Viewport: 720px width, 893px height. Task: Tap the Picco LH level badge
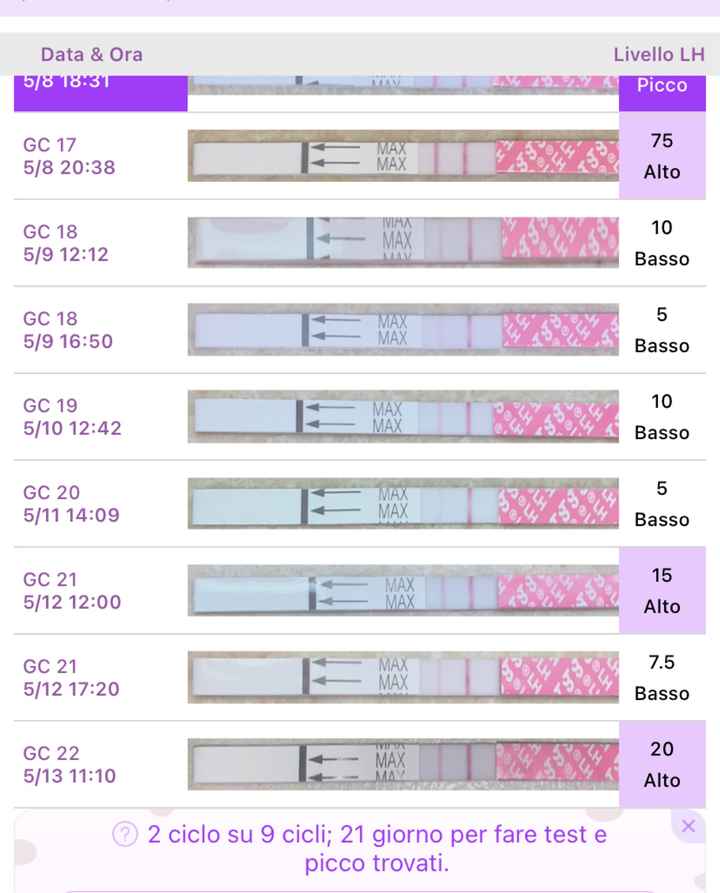click(662, 86)
